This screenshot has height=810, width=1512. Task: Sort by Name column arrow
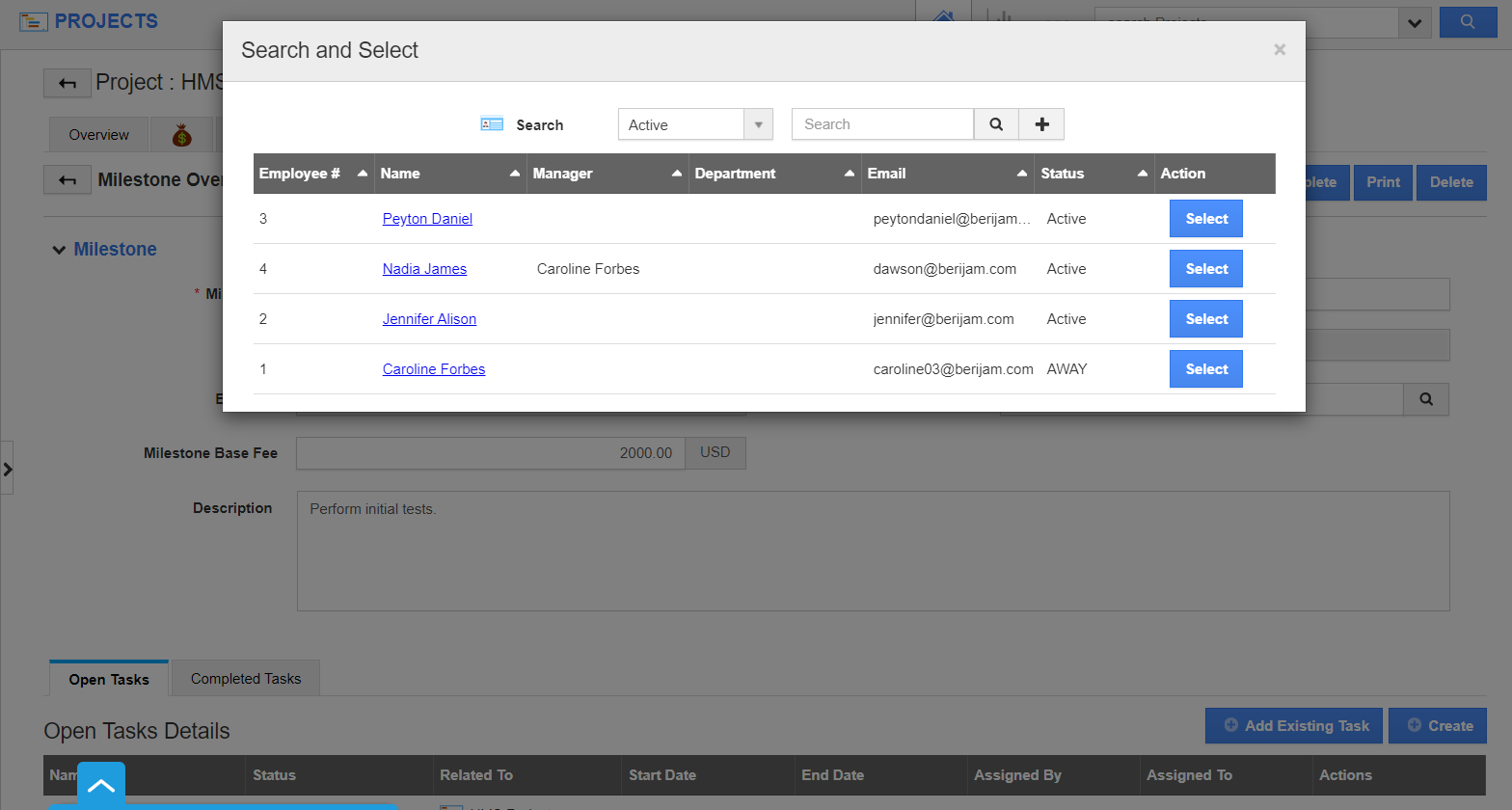tap(515, 174)
